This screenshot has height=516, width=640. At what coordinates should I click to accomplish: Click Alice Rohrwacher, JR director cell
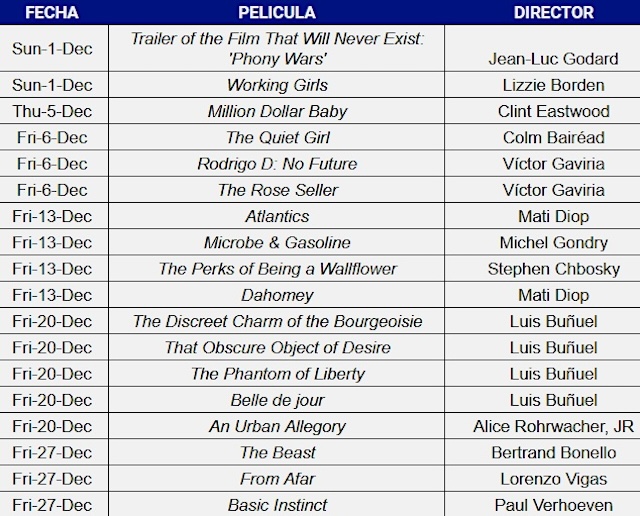click(553, 426)
